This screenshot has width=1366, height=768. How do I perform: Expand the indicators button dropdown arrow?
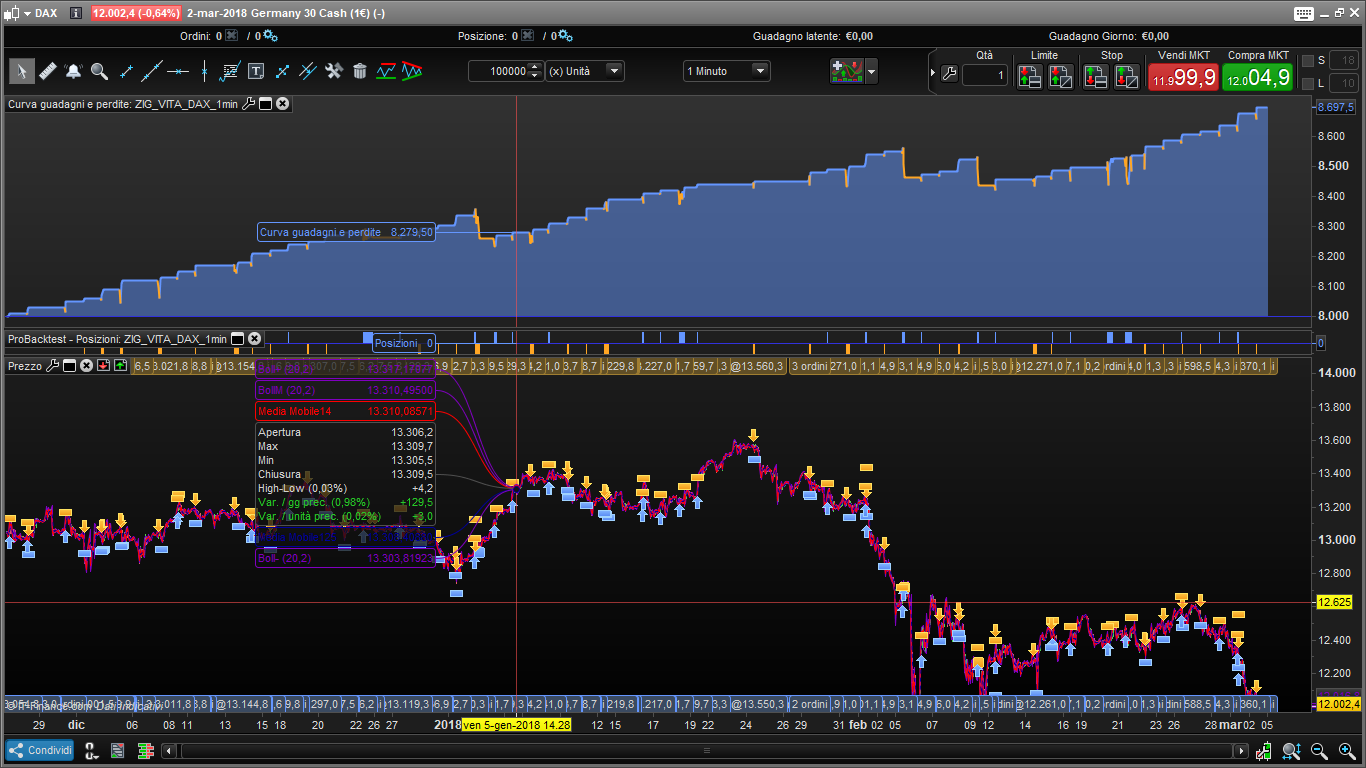click(872, 71)
